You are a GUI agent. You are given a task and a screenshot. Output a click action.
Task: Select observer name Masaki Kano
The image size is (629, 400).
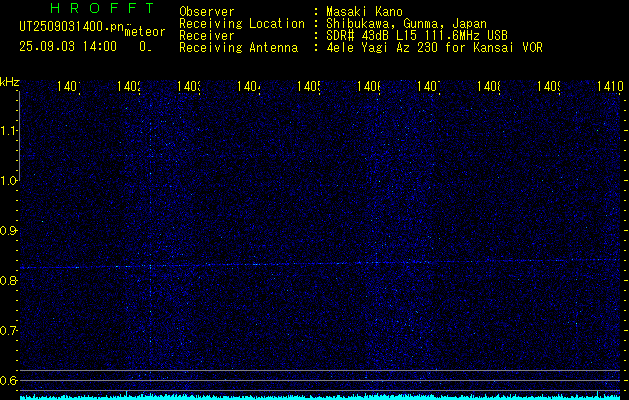pos(364,12)
